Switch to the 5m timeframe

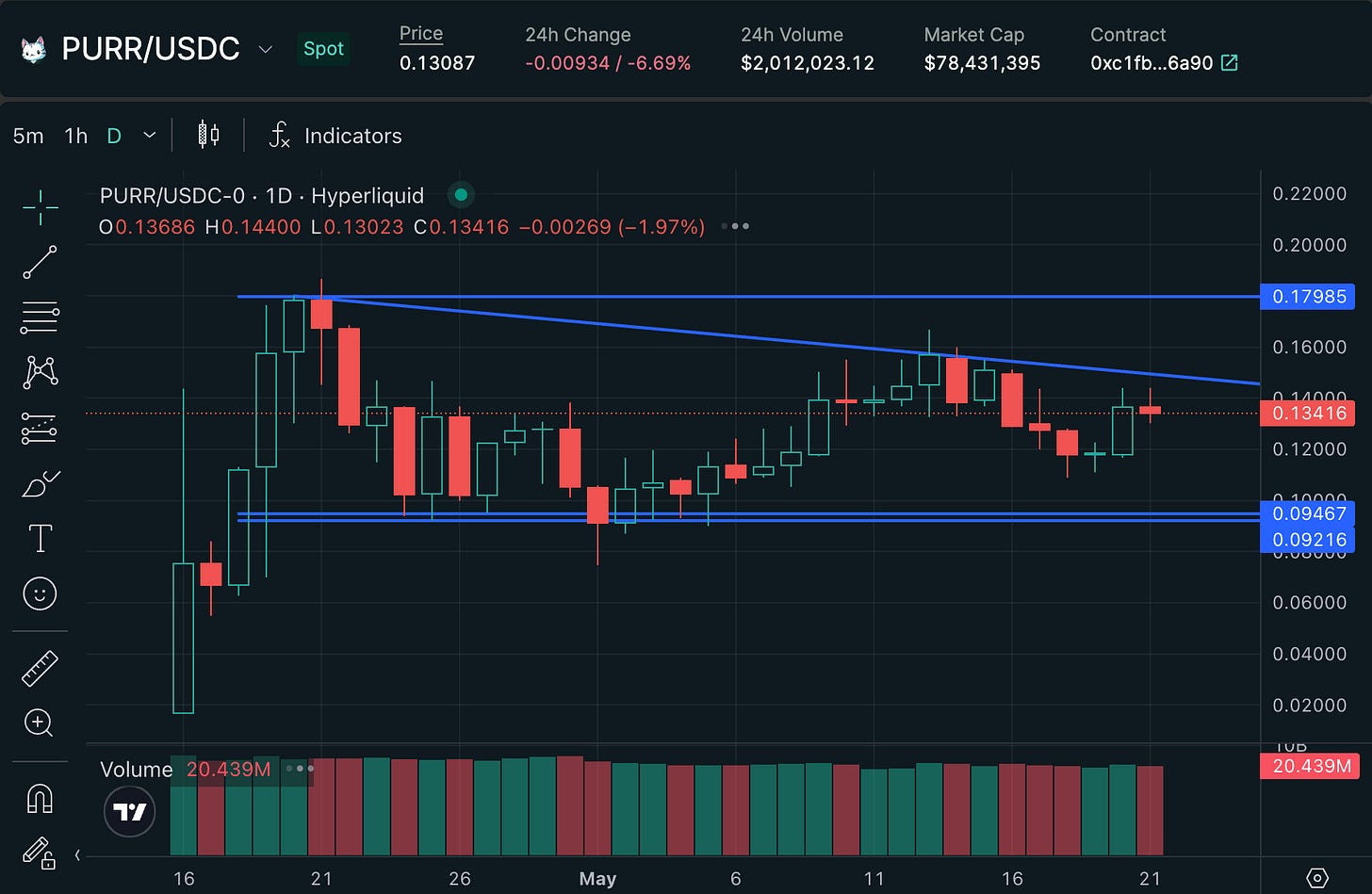(x=28, y=136)
